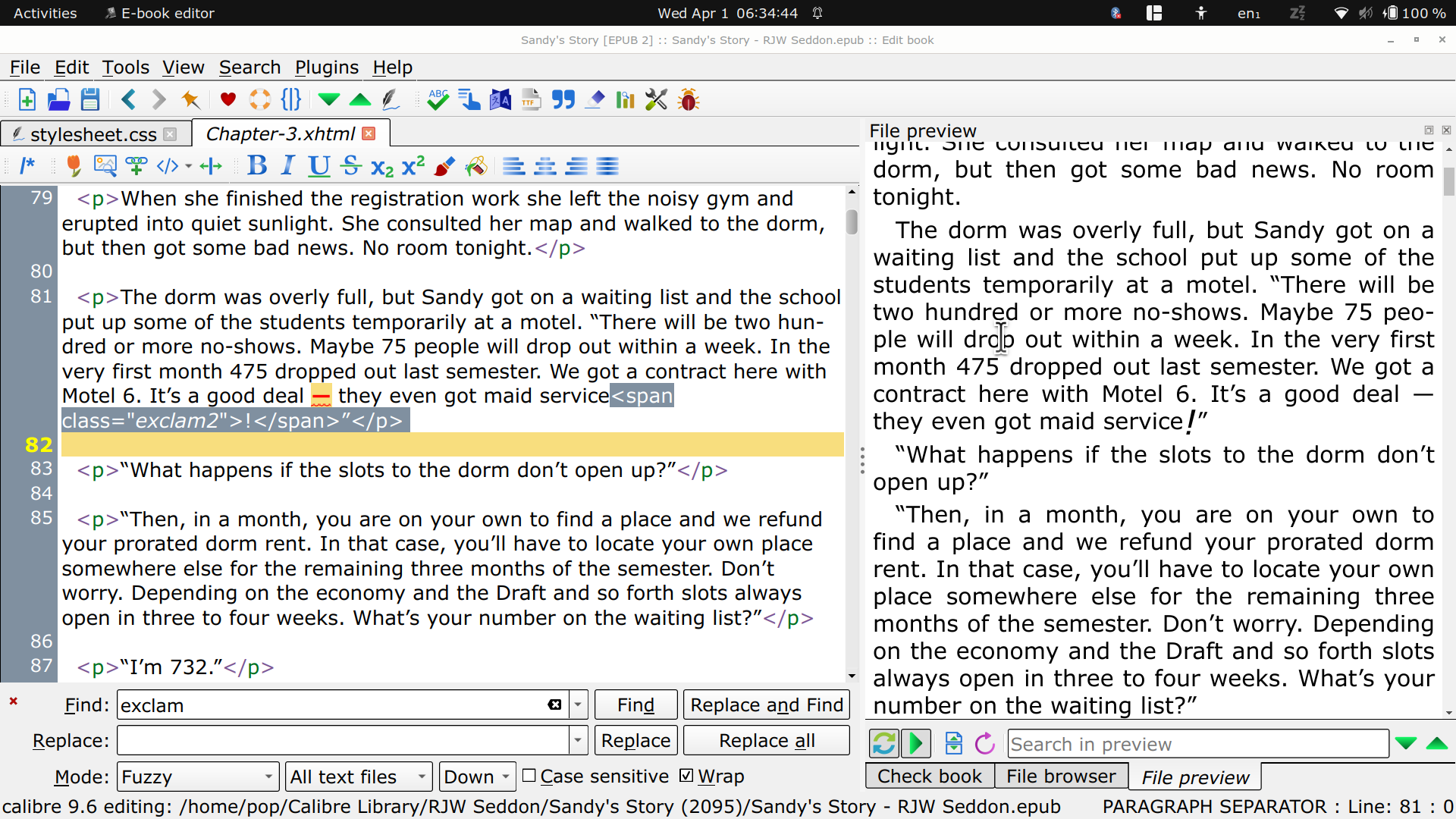The width and height of the screenshot is (1456, 819).
Task: Switch to the stylesheet.css tab
Action: [x=93, y=134]
